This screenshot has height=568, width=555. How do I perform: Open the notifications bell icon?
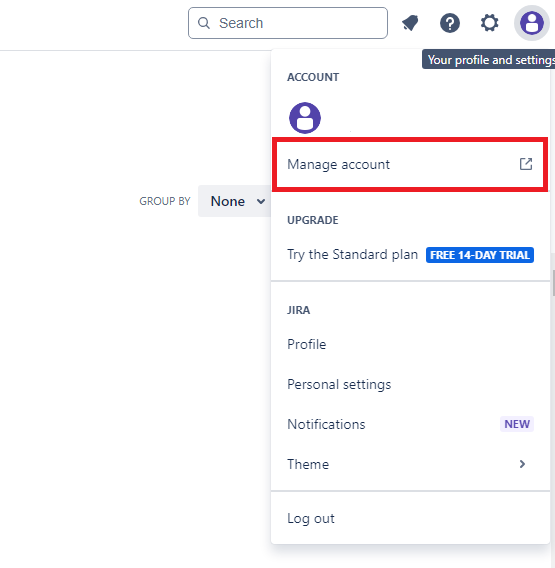click(x=410, y=23)
